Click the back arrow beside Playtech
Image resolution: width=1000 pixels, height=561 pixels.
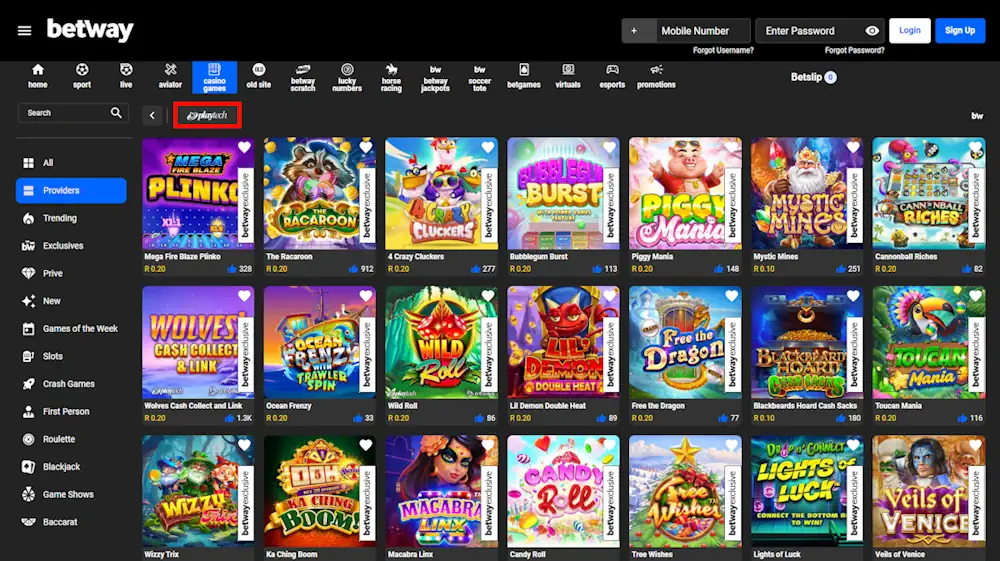pyautogui.click(x=152, y=115)
